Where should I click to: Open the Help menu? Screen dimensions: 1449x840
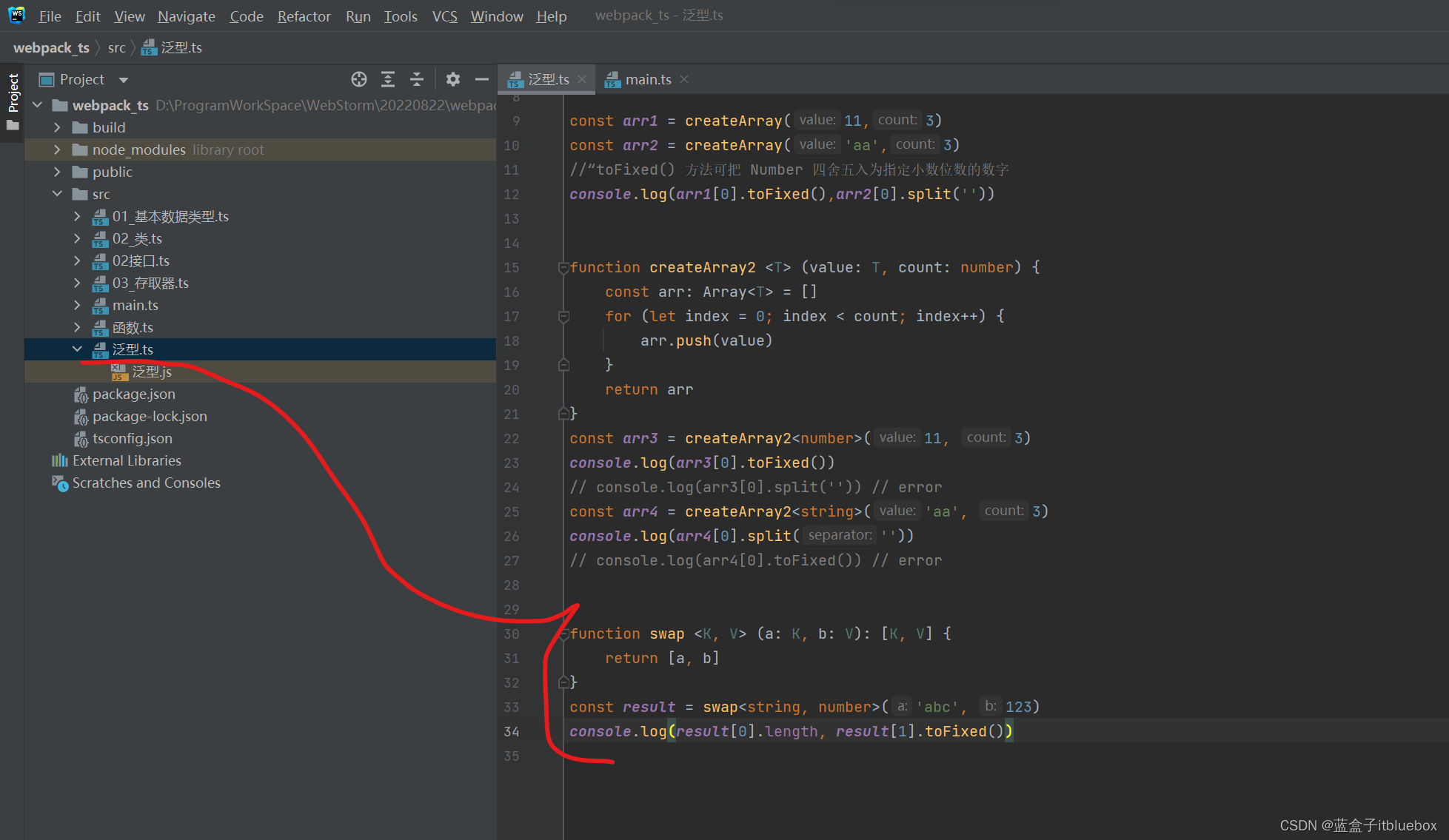click(552, 16)
